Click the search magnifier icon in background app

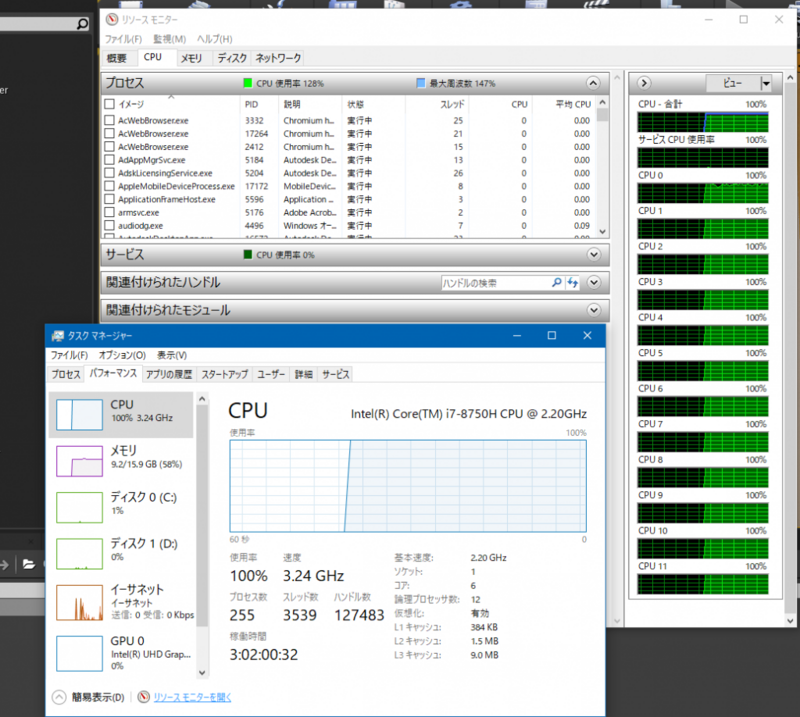coord(82,23)
